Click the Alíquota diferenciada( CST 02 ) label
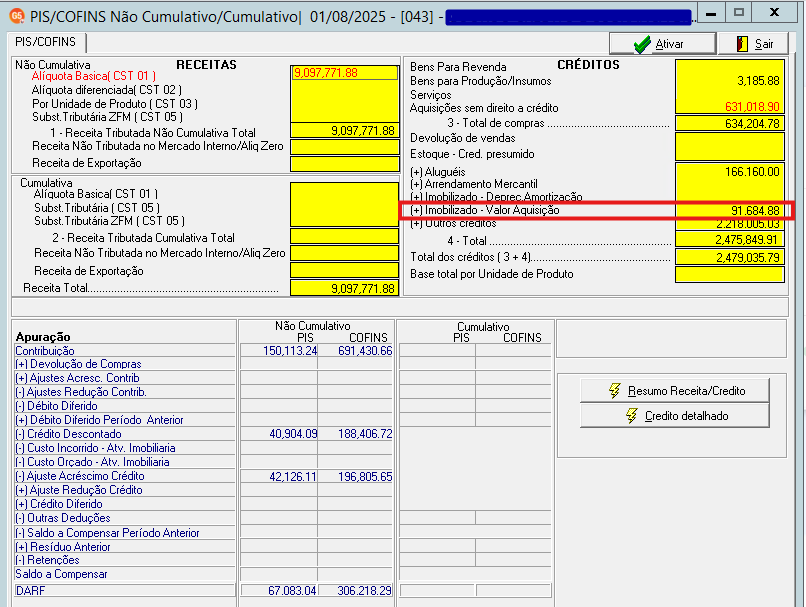806x607 pixels. pyautogui.click(x=106, y=90)
